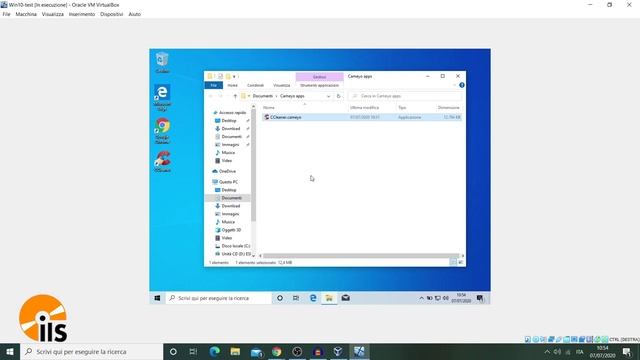
Task: Open the host OBS Studio taskbar icon
Action: click(297, 352)
